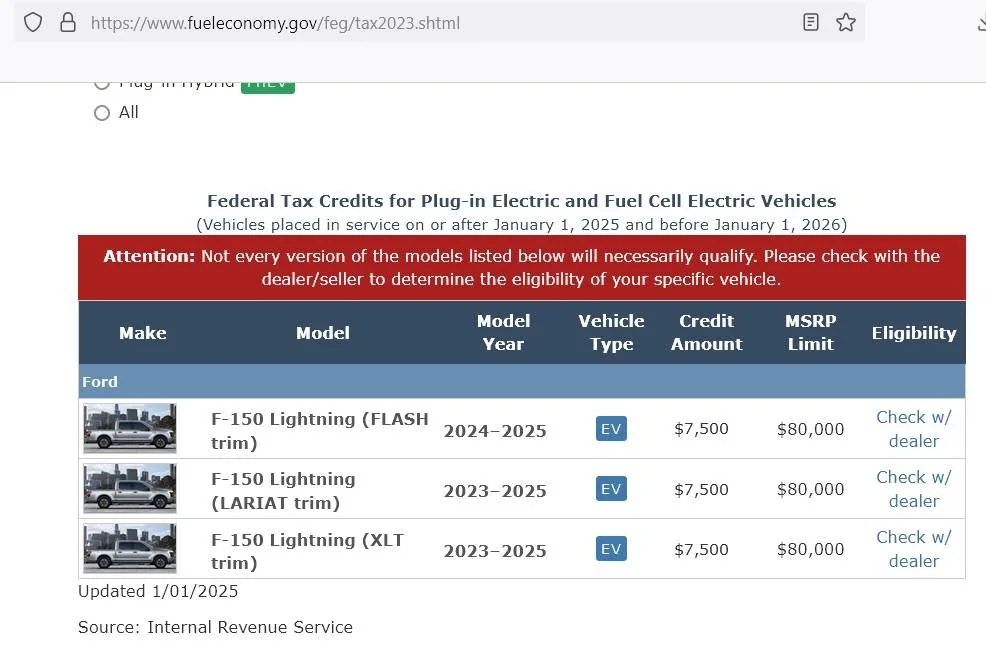986x652 pixels.
Task: Click the green PHEV badge
Action: [x=267, y=82]
